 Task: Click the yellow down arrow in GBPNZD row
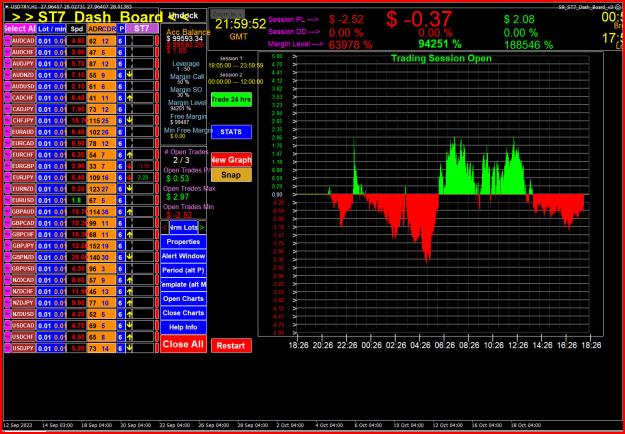click(130, 257)
